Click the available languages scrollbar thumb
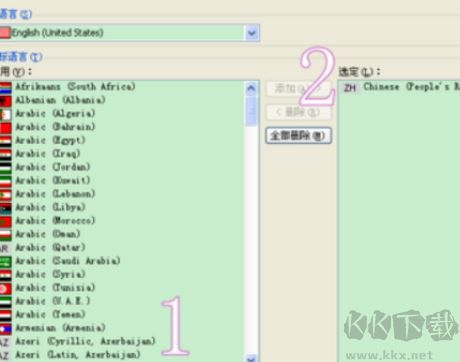This screenshot has height=362, width=460. (x=251, y=111)
